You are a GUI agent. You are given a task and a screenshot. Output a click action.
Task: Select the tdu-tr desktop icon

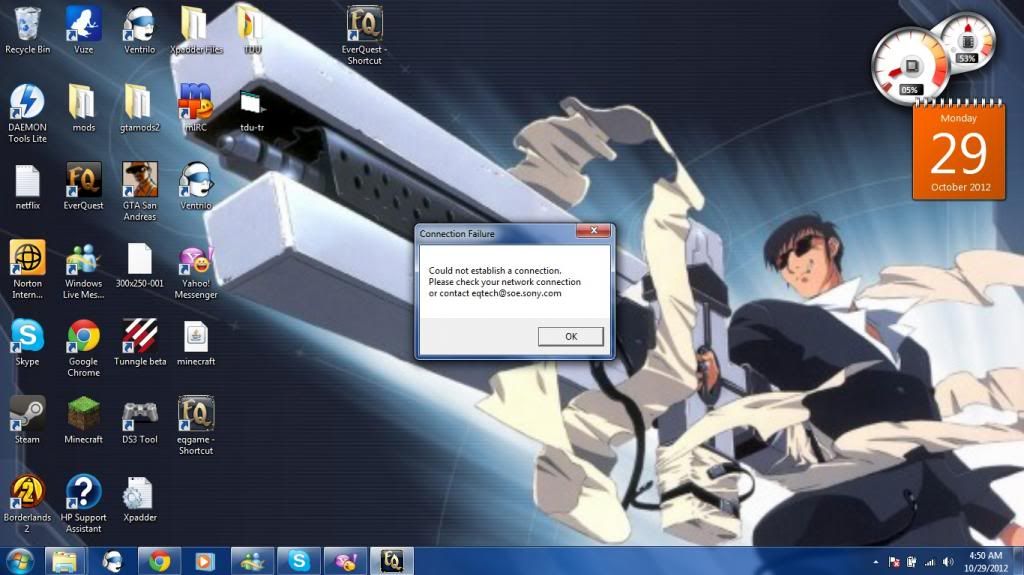(x=252, y=108)
